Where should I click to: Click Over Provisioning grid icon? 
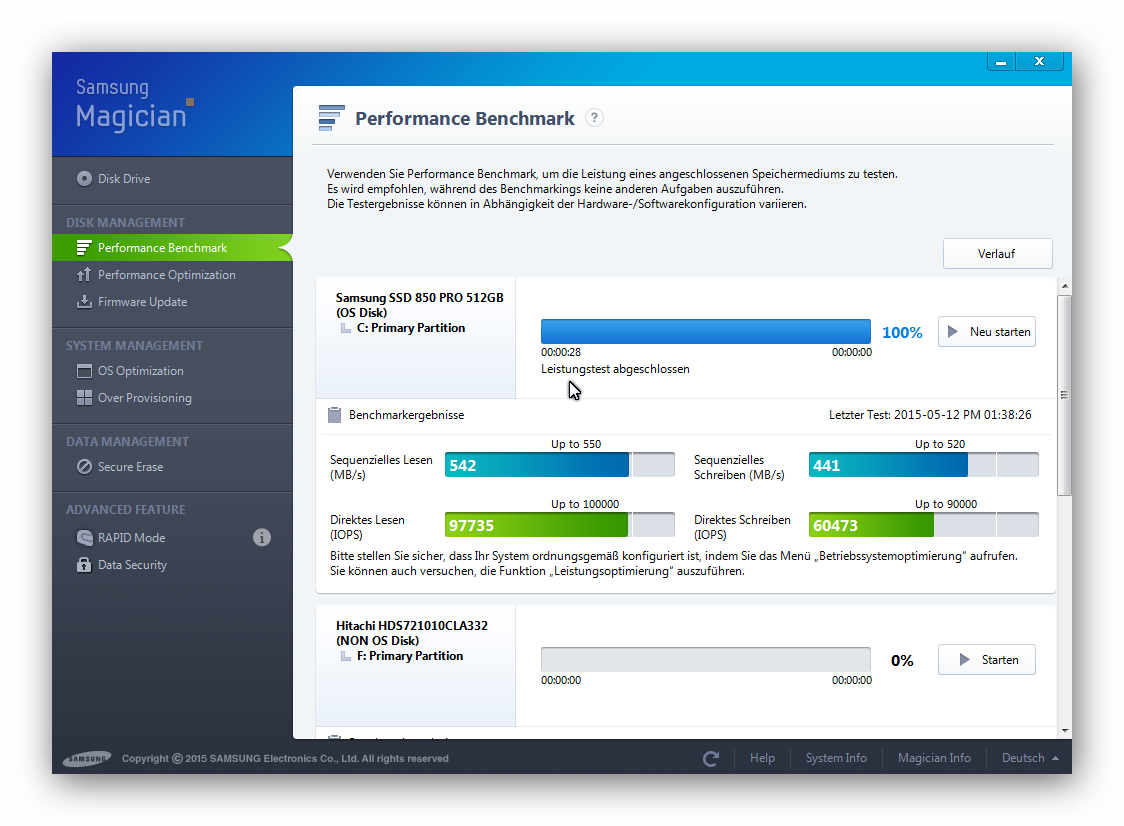click(x=84, y=398)
